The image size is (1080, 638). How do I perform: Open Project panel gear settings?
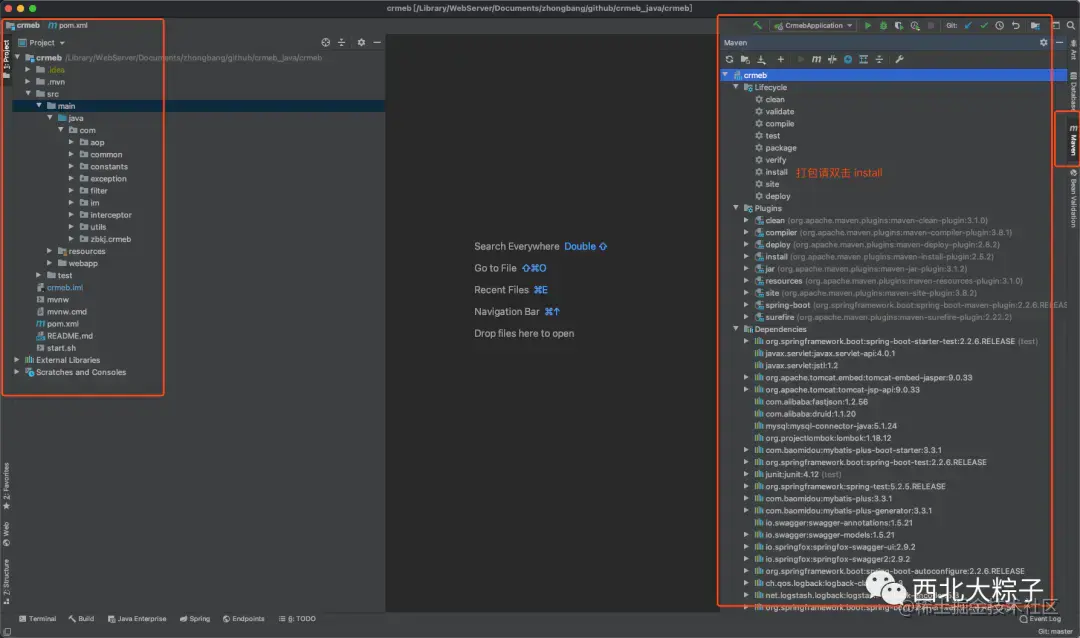point(361,43)
